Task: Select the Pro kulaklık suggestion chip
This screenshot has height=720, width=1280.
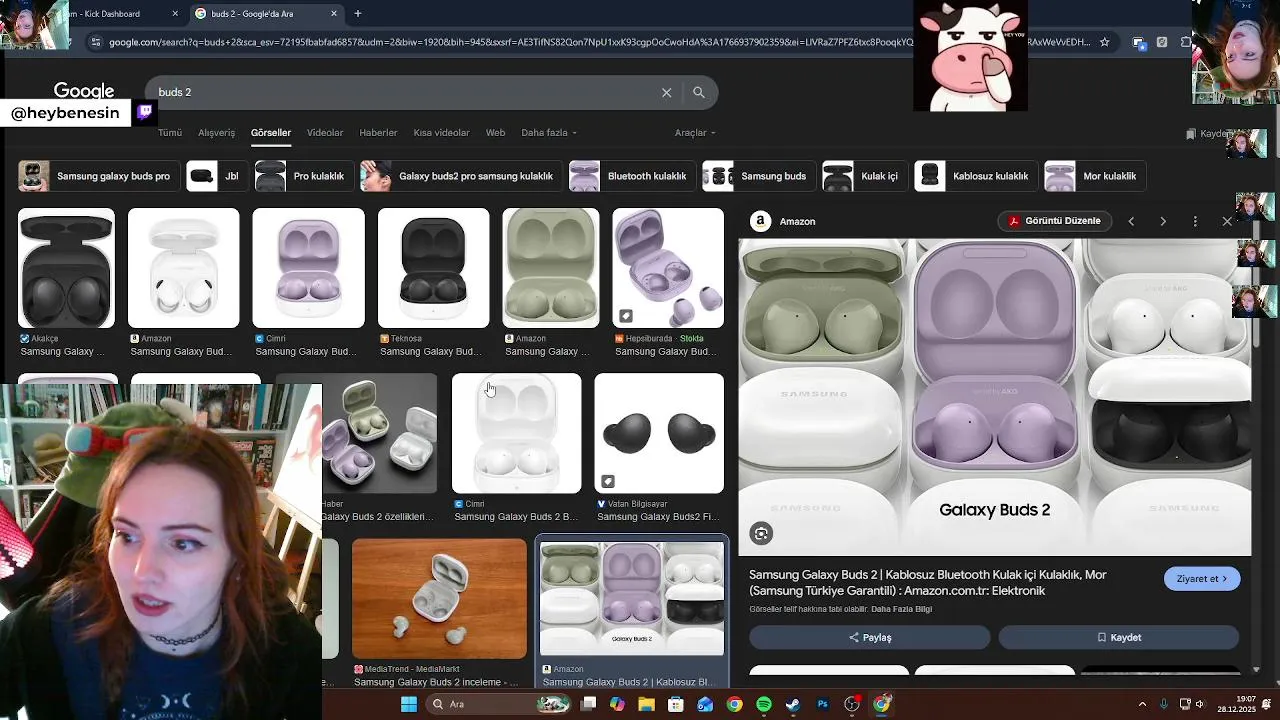Action: pos(304,176)
